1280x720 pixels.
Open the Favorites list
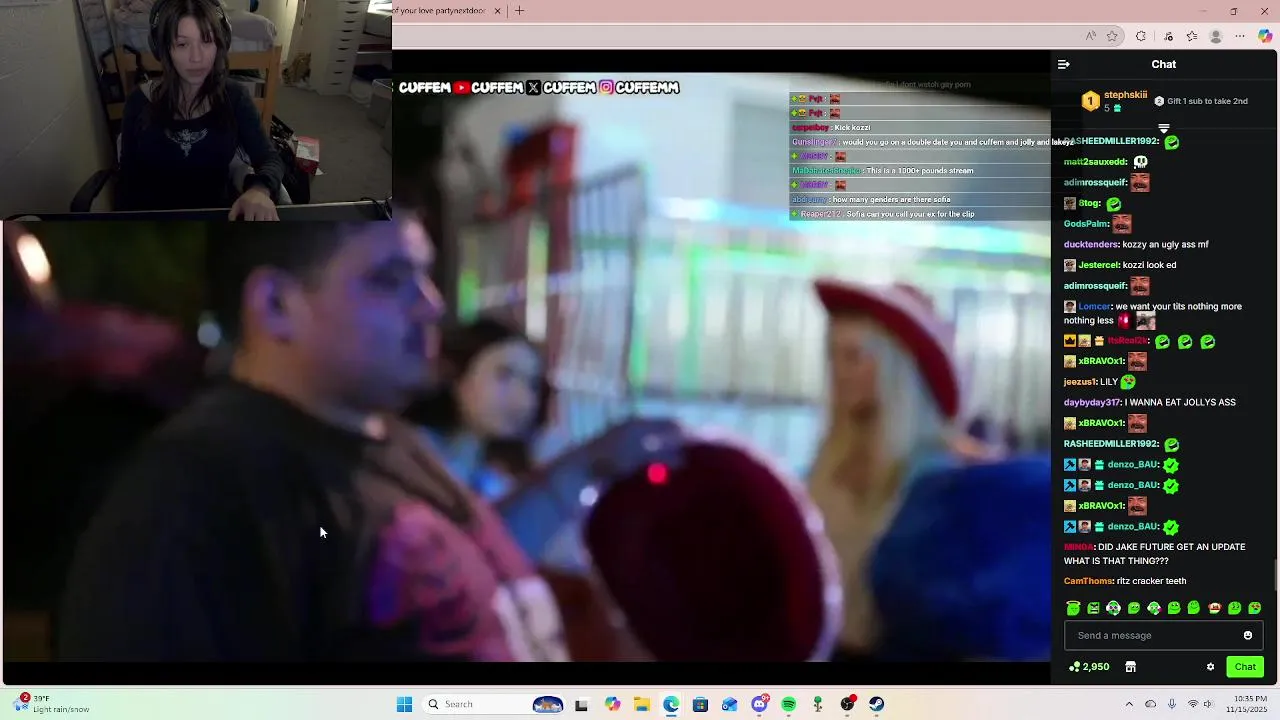(x=1191, y=36)
